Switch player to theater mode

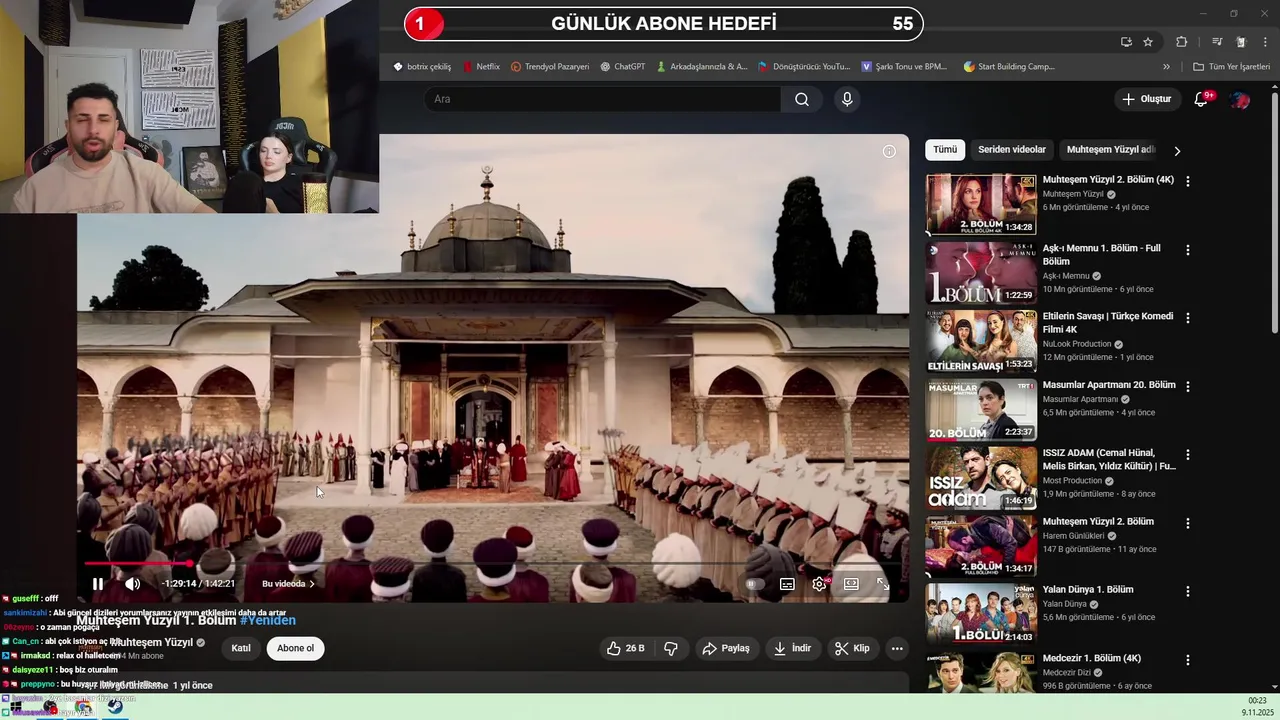click(x=851, y=584)
